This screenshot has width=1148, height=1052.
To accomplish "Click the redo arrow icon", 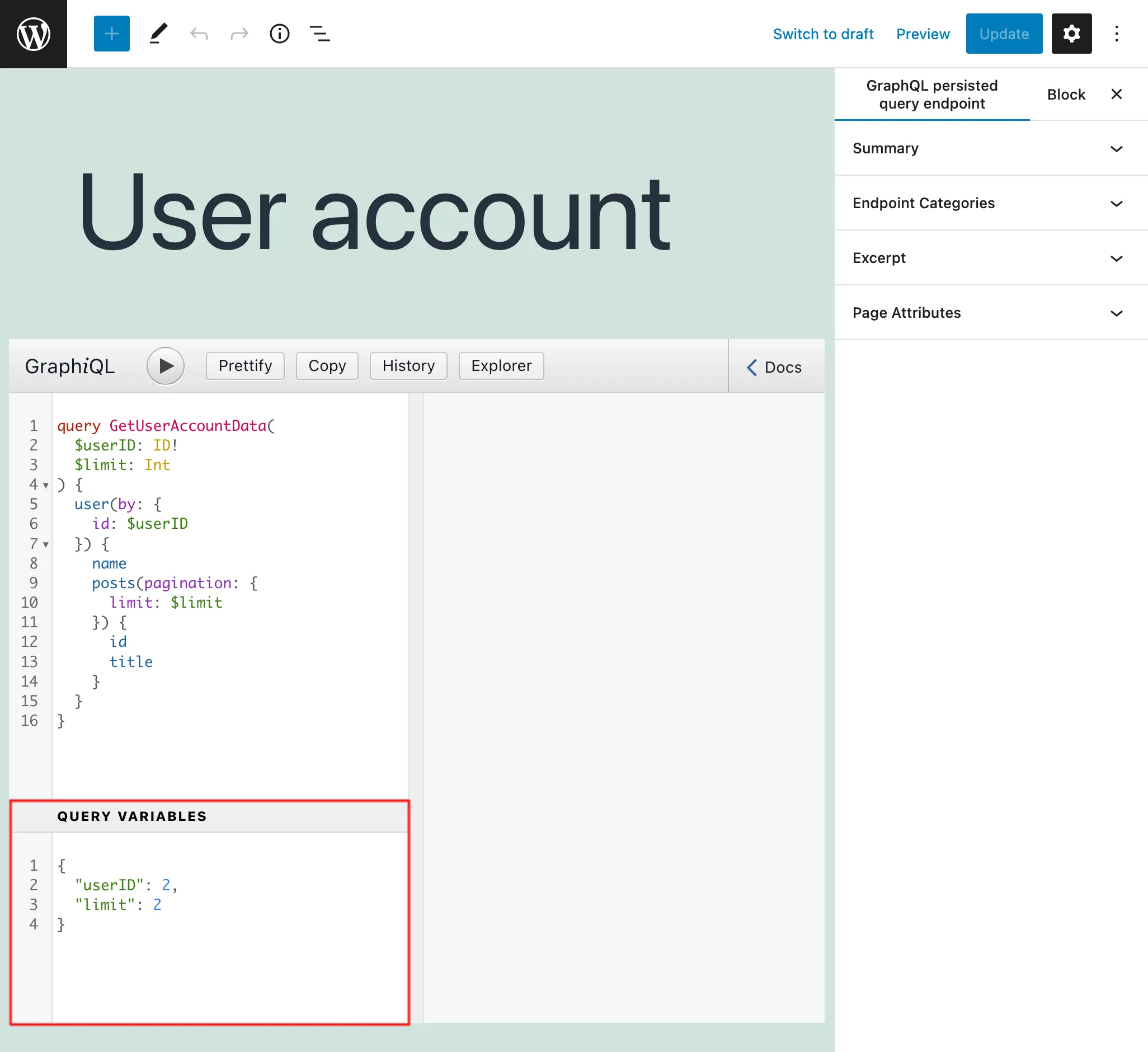I will pos(240,34).
